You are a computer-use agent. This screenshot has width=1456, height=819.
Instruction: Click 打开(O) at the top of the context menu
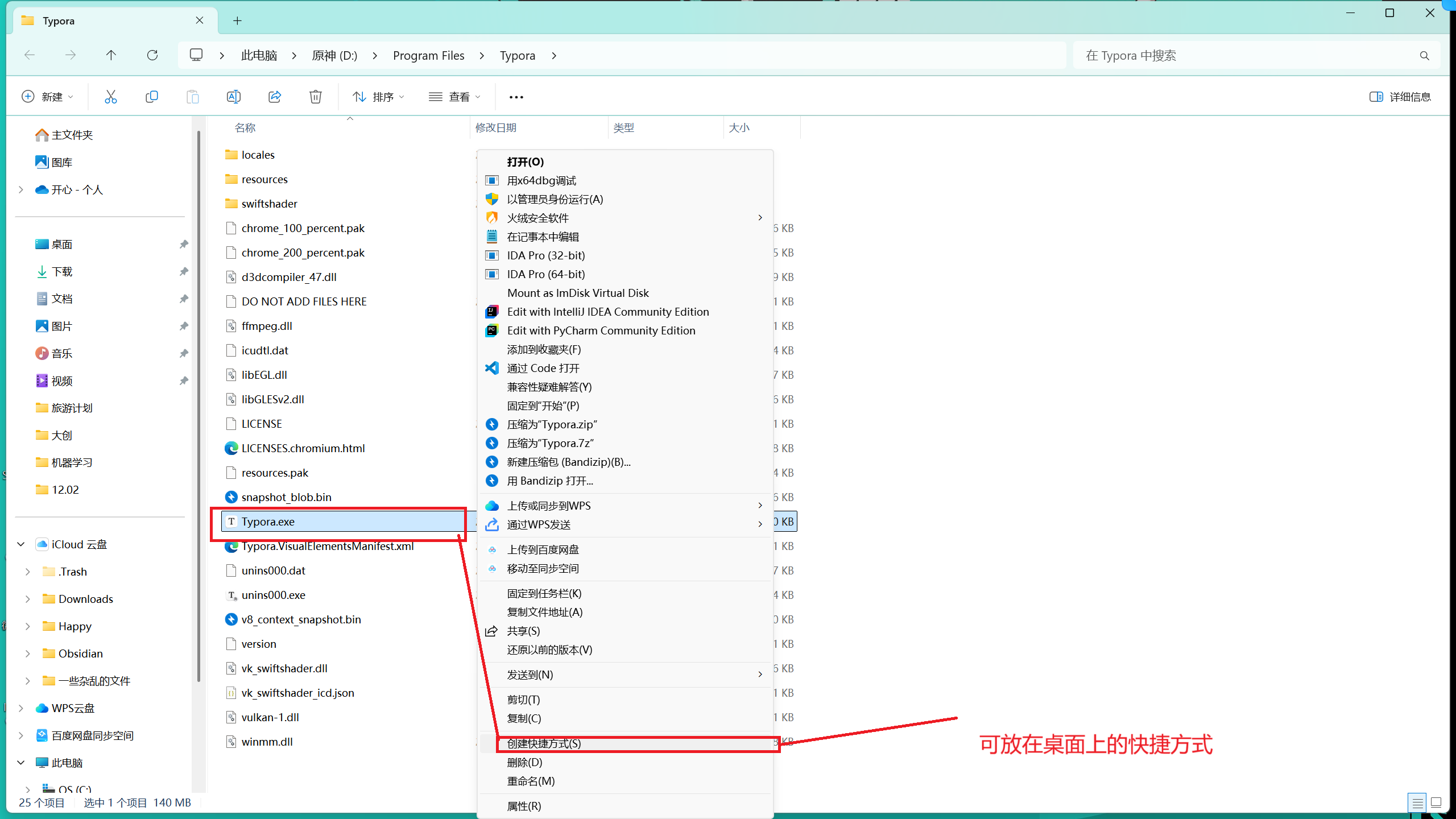pyautogui.click(x=626, y=162)
